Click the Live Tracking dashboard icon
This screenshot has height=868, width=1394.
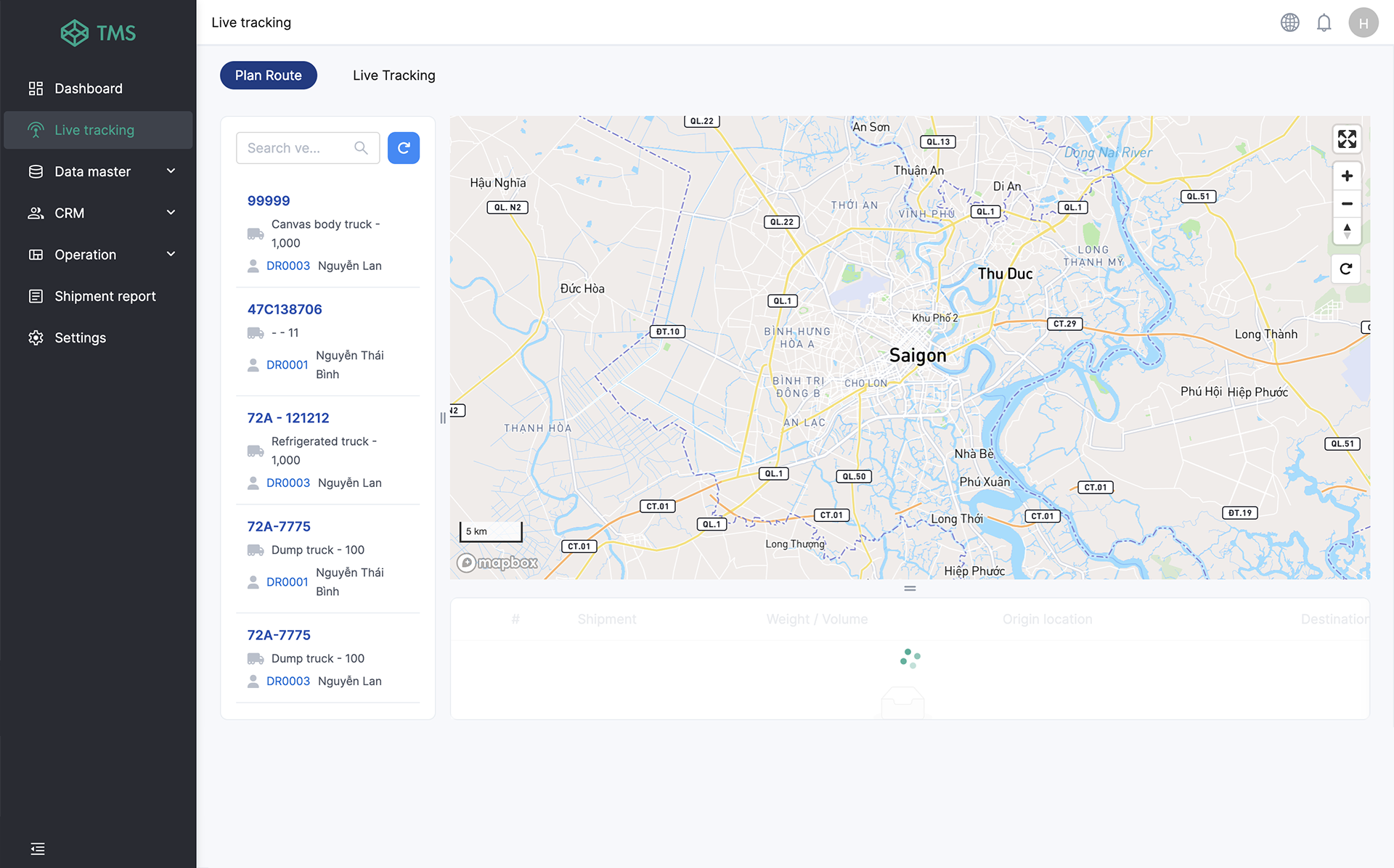point(36,129)
